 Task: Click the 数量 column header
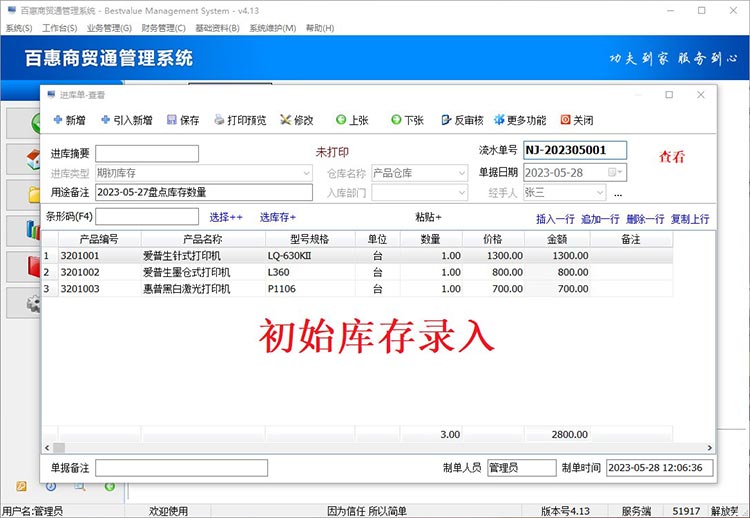coord(431,239)
